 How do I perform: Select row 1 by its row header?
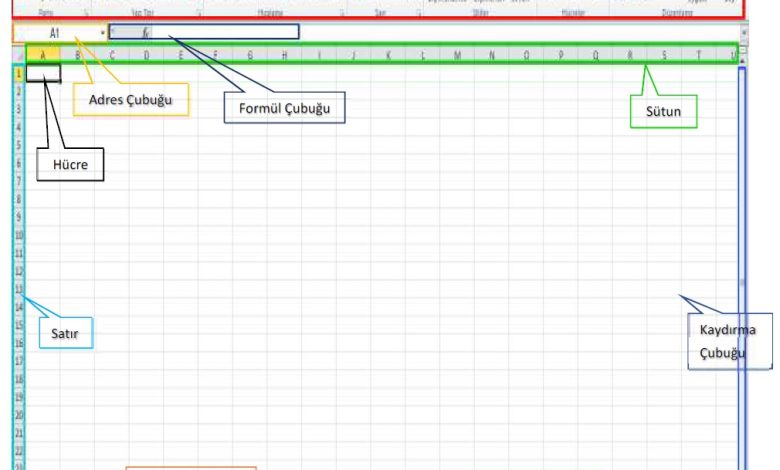point(18,72)
